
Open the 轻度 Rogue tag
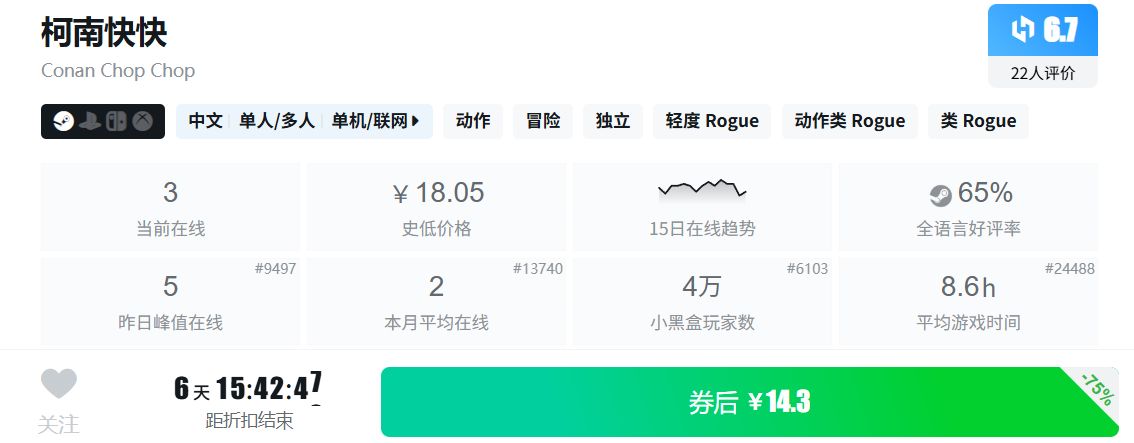tap(712, 121)
